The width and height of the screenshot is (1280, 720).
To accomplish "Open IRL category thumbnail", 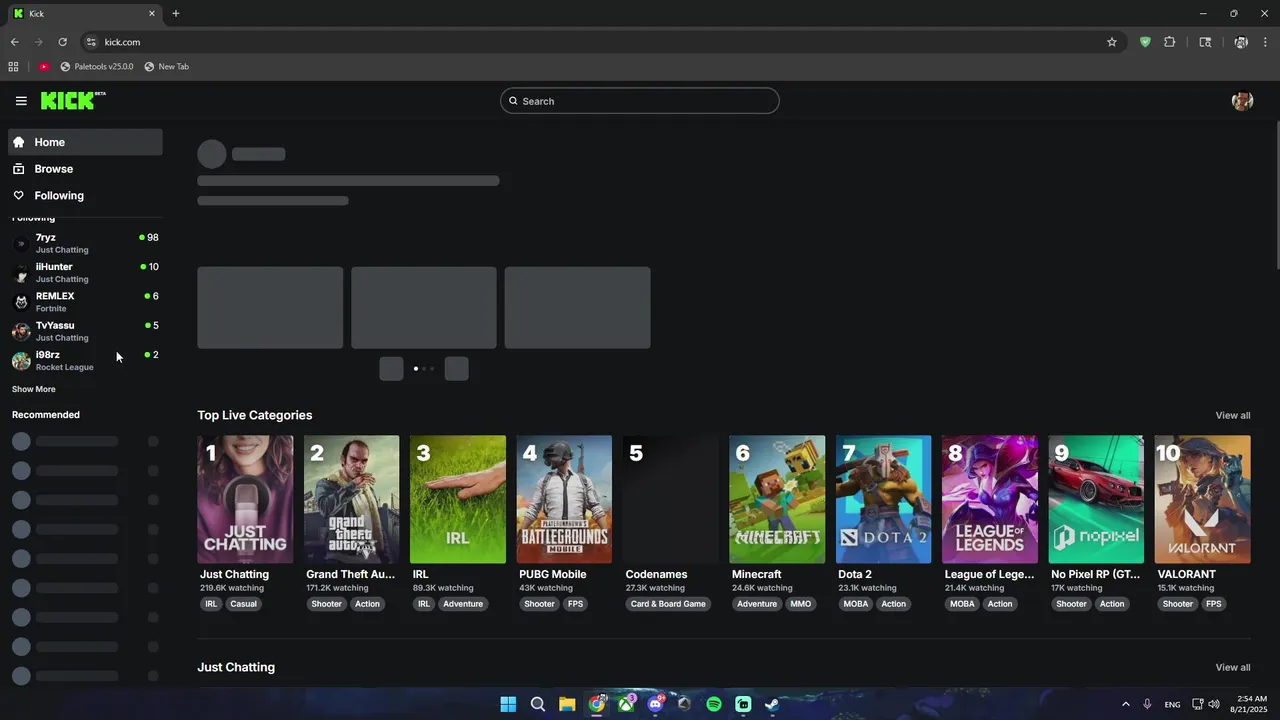I will tap(458, 499).
